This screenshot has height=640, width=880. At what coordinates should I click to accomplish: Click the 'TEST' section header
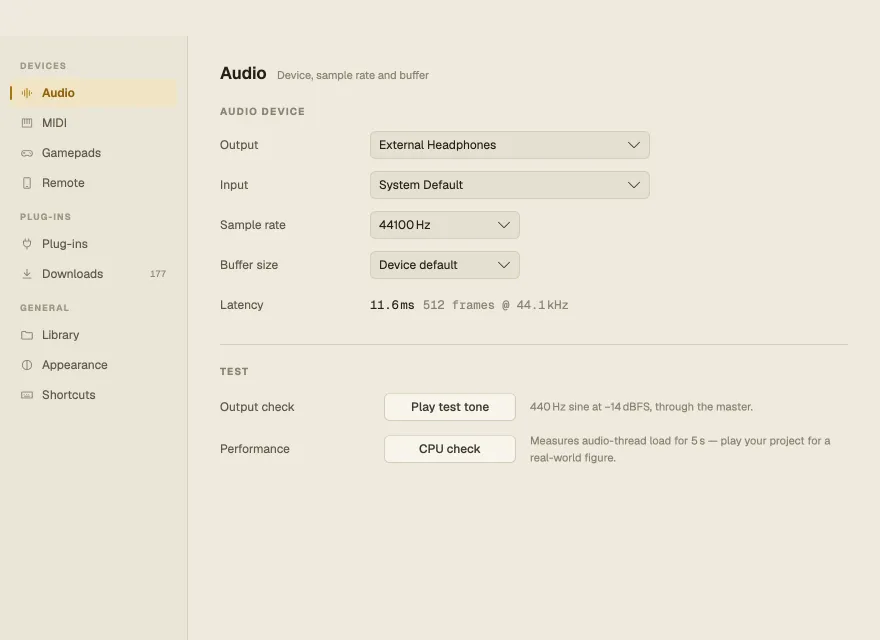234,372
